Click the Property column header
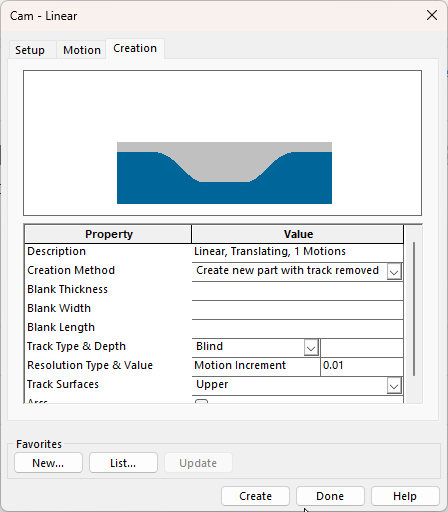Viewport: 448px width, 512px height. (x=108, y=234)
